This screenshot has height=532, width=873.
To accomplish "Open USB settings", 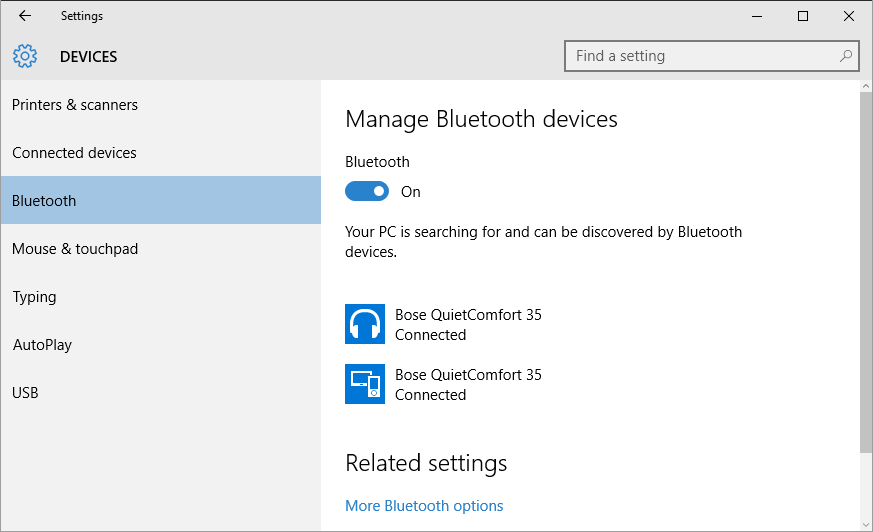I will point(160,392).
